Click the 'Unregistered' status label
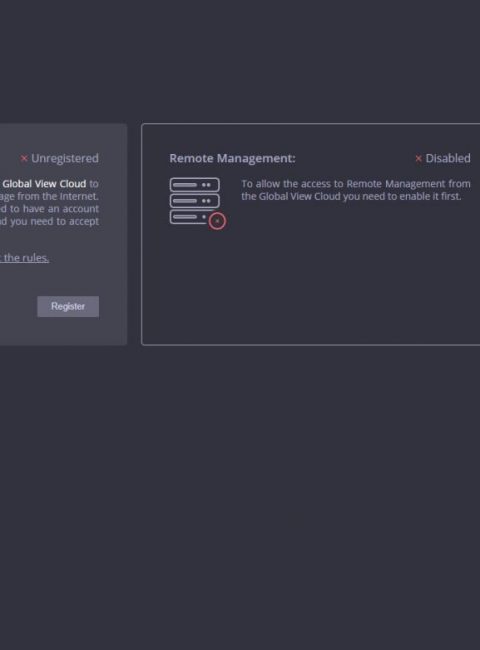 click(x=65, y=158)
